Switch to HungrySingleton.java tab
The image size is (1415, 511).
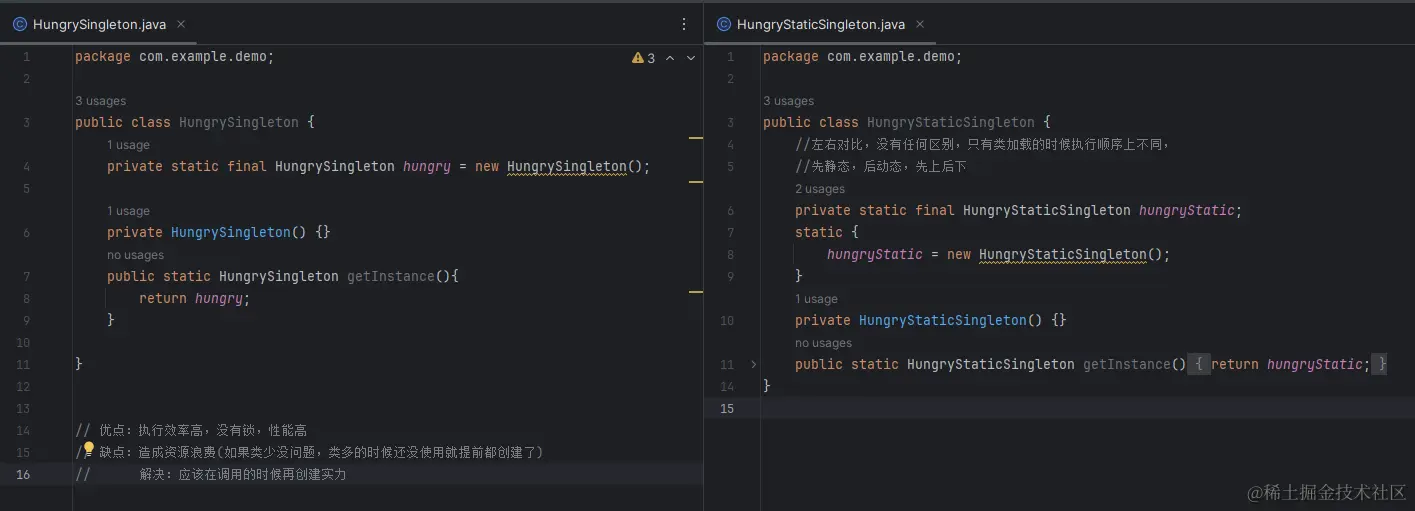[99, 24]
